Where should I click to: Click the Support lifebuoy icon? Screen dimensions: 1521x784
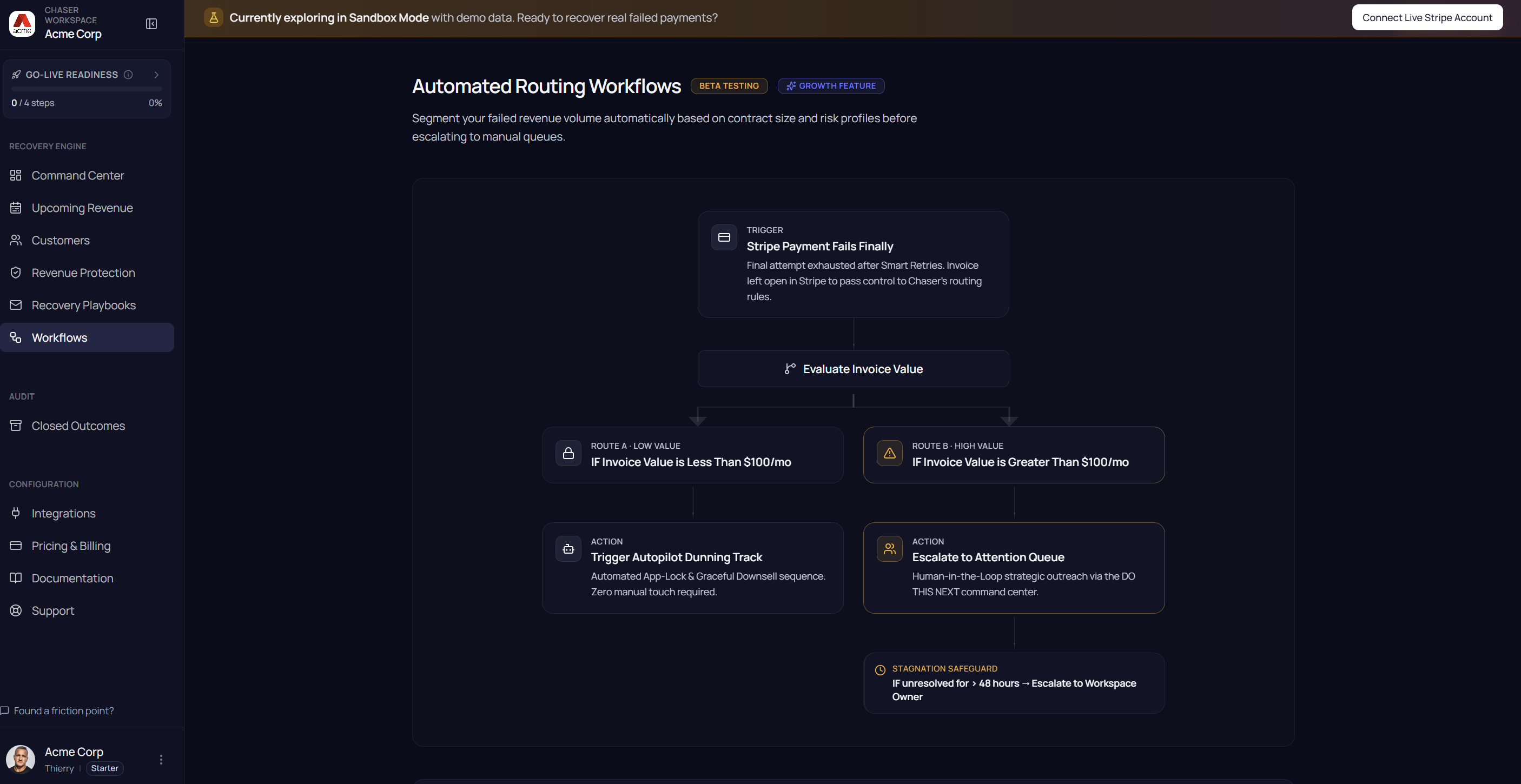16,610
